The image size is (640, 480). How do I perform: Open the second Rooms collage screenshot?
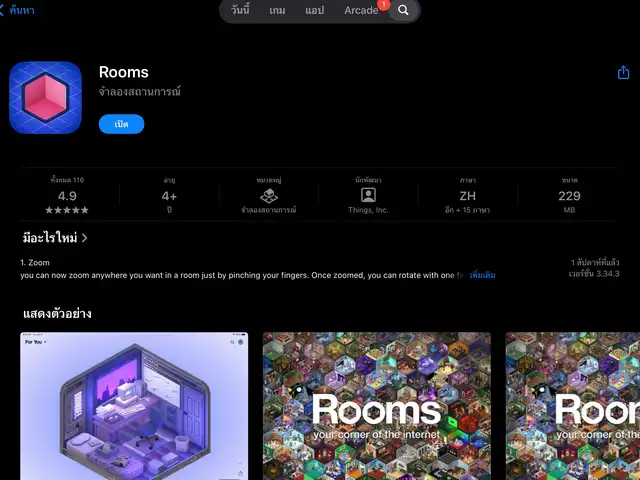coord(376,405)
